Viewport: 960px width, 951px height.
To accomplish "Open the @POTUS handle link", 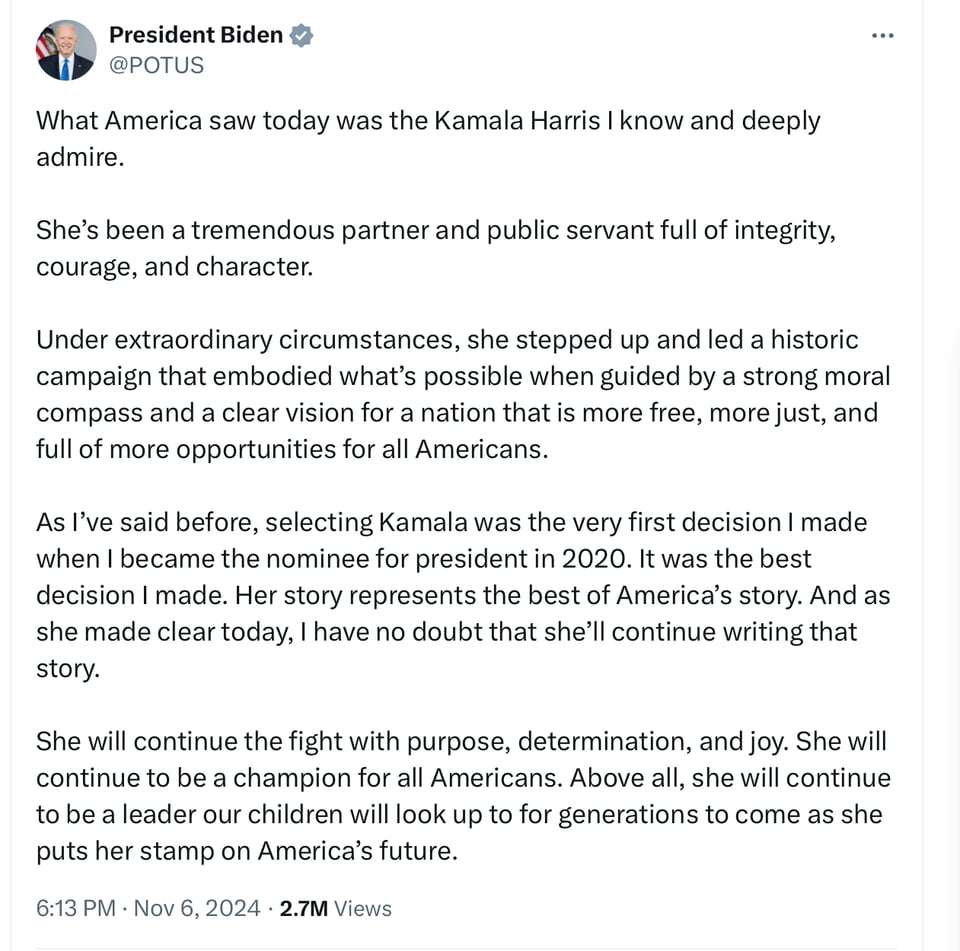I will pos(156,65).
